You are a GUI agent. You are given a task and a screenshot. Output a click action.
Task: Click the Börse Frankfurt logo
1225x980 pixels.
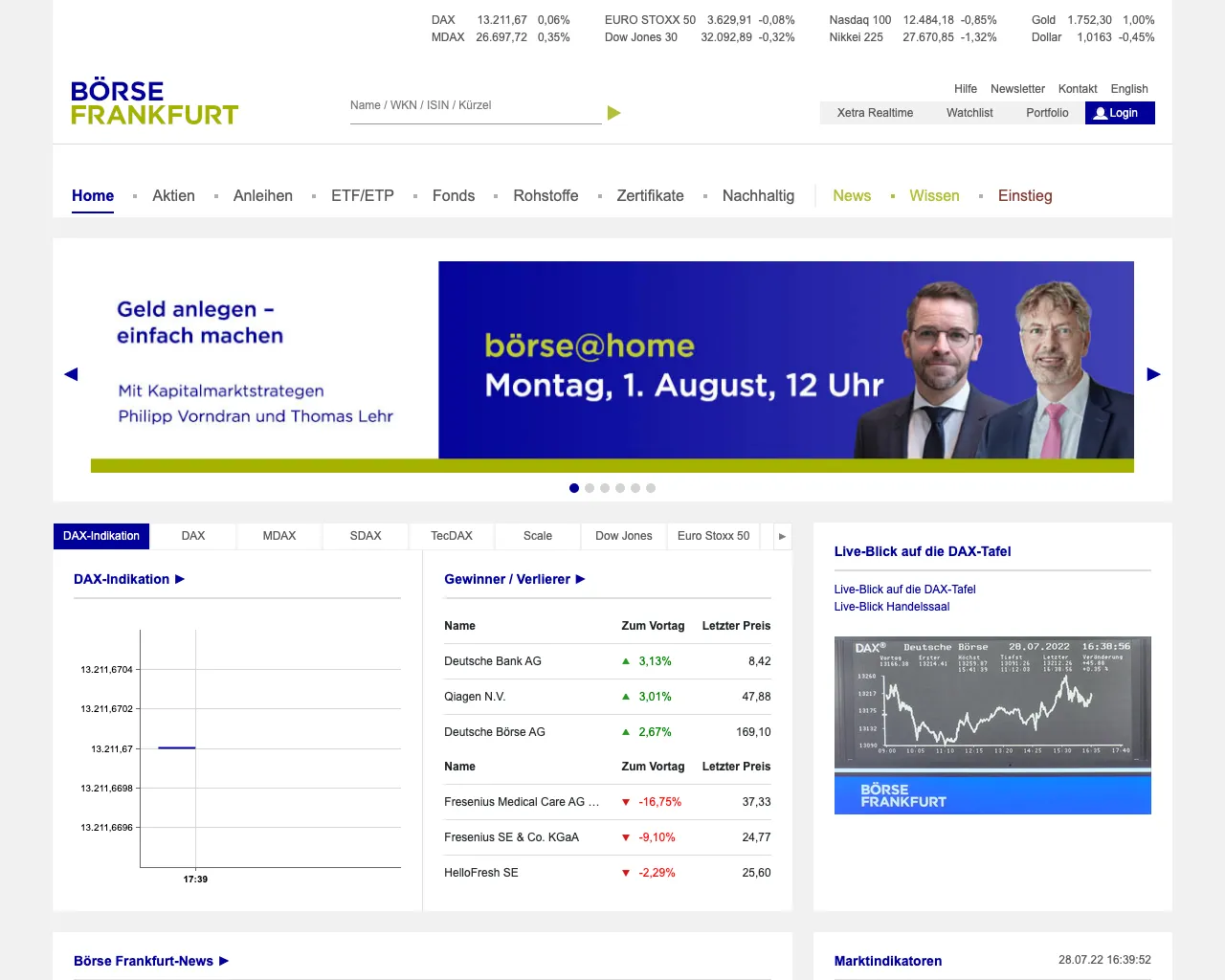pos(154,101)
